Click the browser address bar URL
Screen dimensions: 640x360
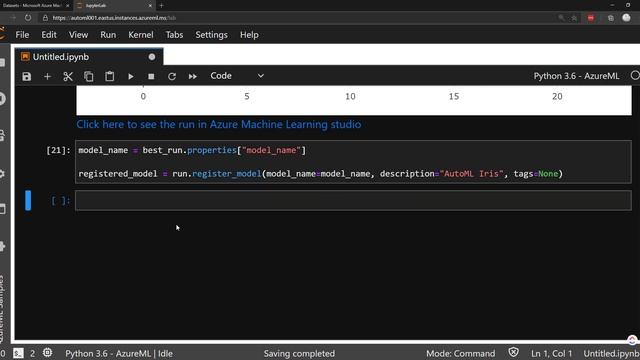coord(114,18)
